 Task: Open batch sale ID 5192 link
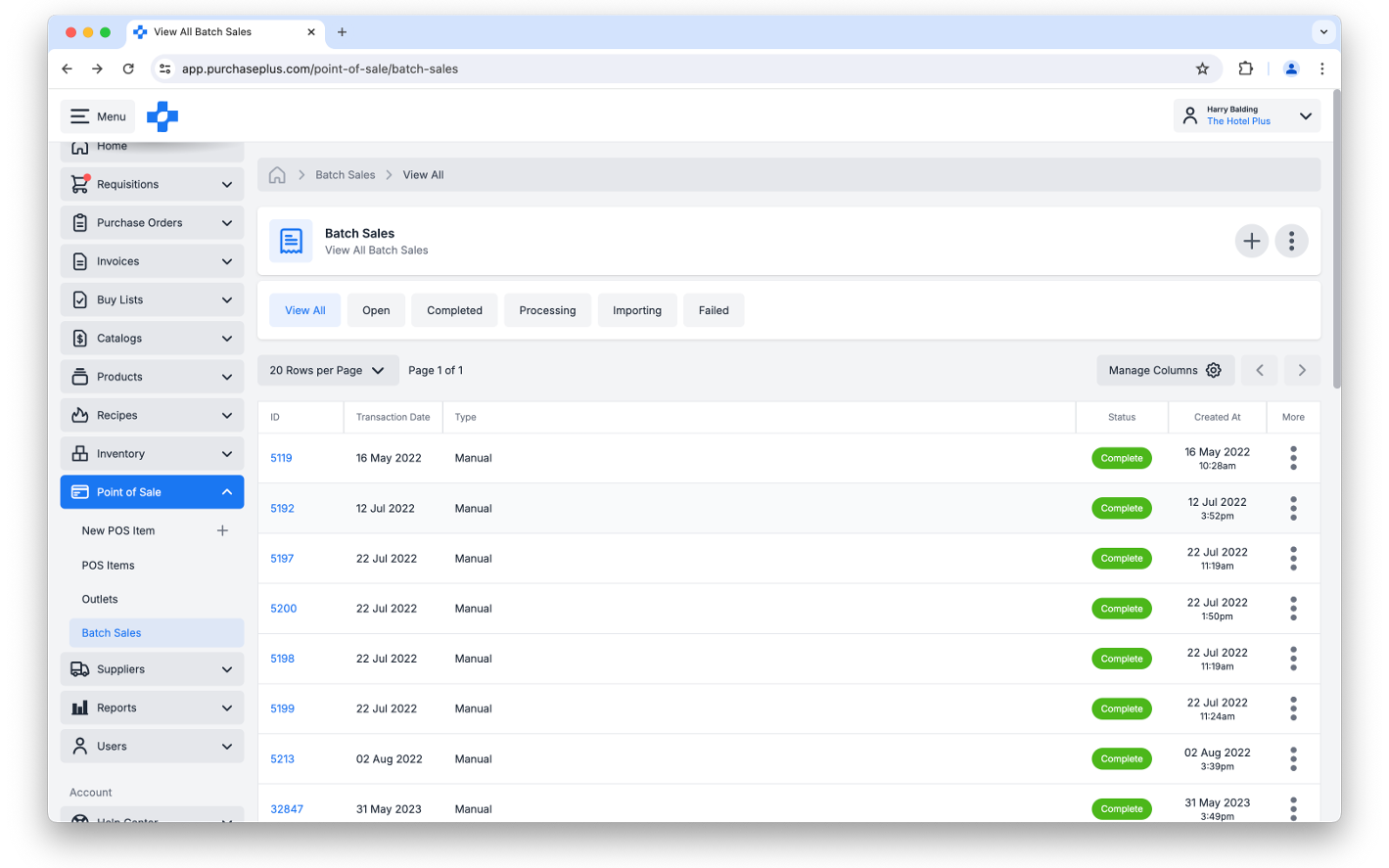pyautogui.click(x=282, y=509)
